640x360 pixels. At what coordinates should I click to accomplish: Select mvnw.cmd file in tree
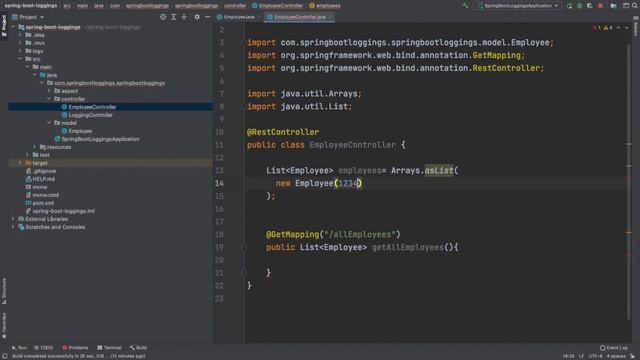[x=45, y=195]
